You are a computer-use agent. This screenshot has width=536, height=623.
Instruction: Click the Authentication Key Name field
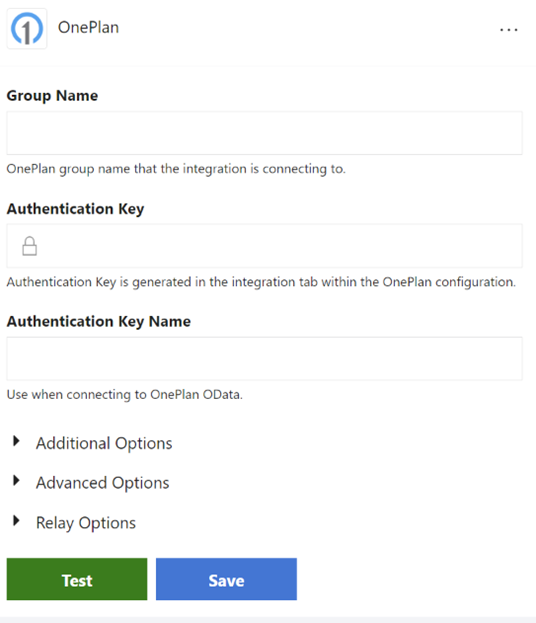[264, 359]
